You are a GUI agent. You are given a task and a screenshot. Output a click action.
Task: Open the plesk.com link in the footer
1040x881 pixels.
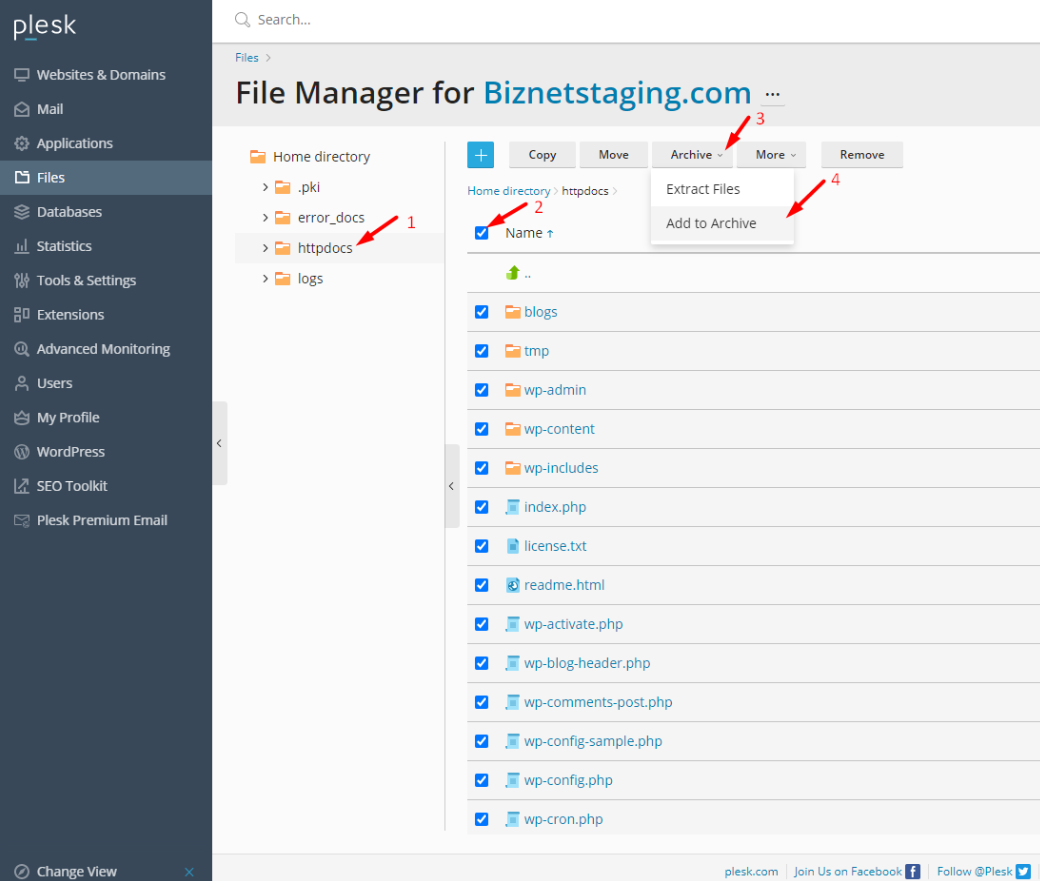click(x=751, y=871)
